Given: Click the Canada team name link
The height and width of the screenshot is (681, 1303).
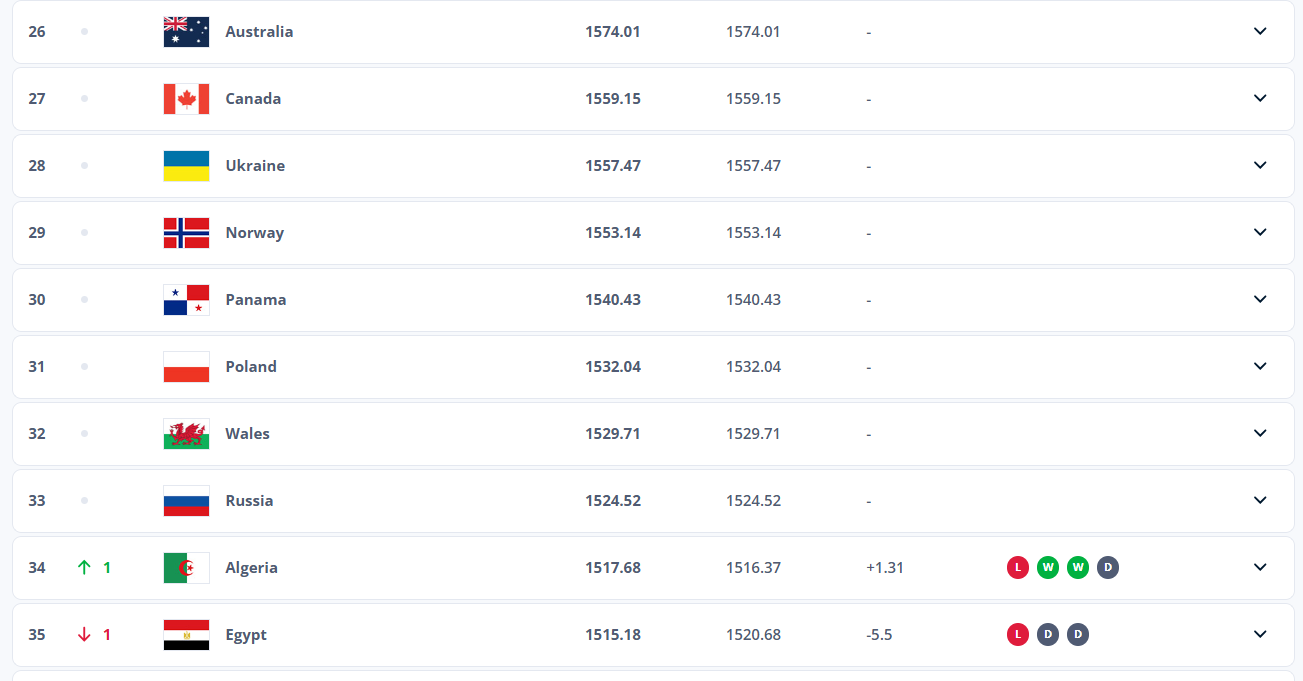Looking at the screenshot, I should (253, 99).
